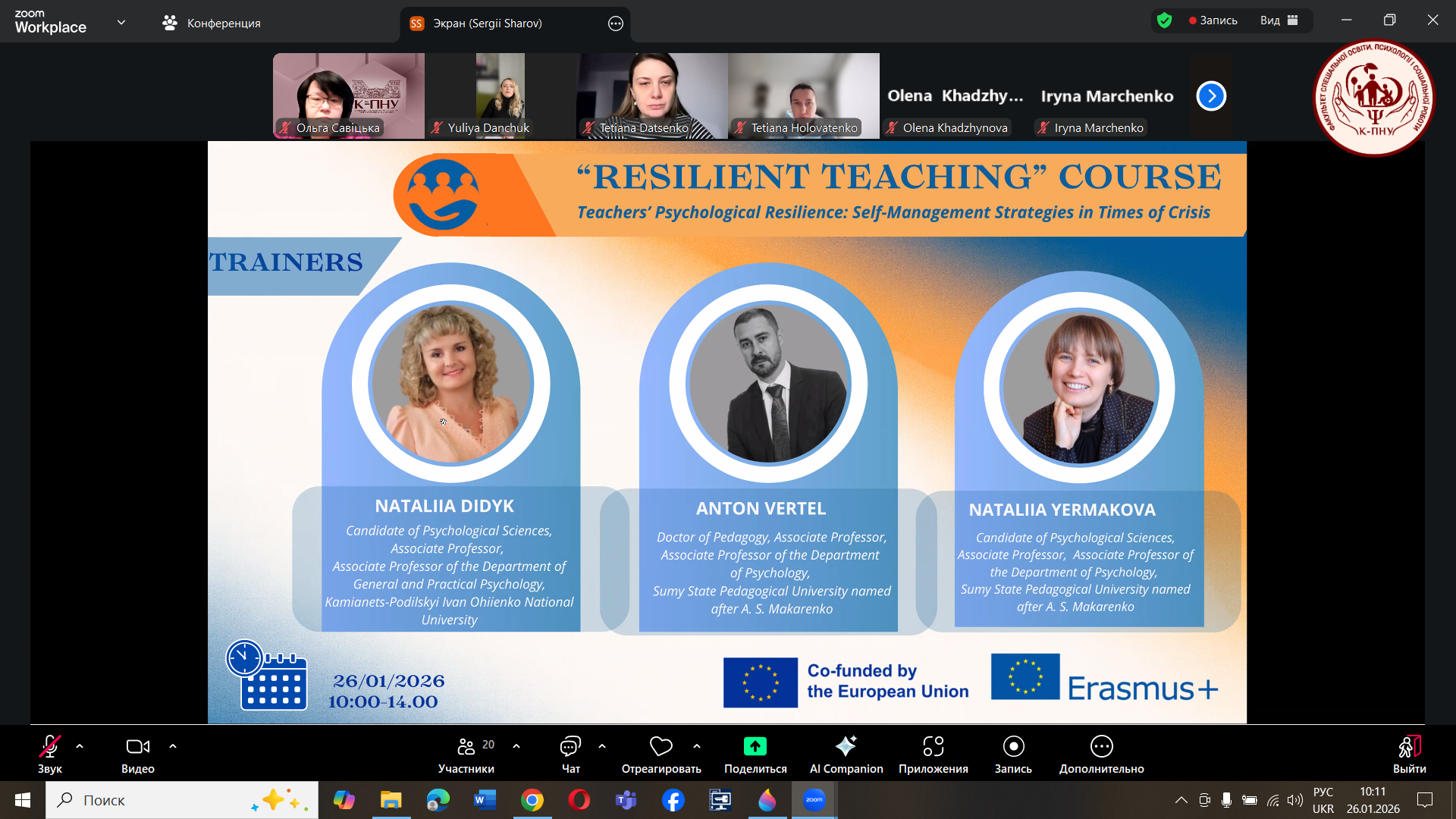
Task: Open Дополнительно more options icon
Action: tap(1101, 747)
